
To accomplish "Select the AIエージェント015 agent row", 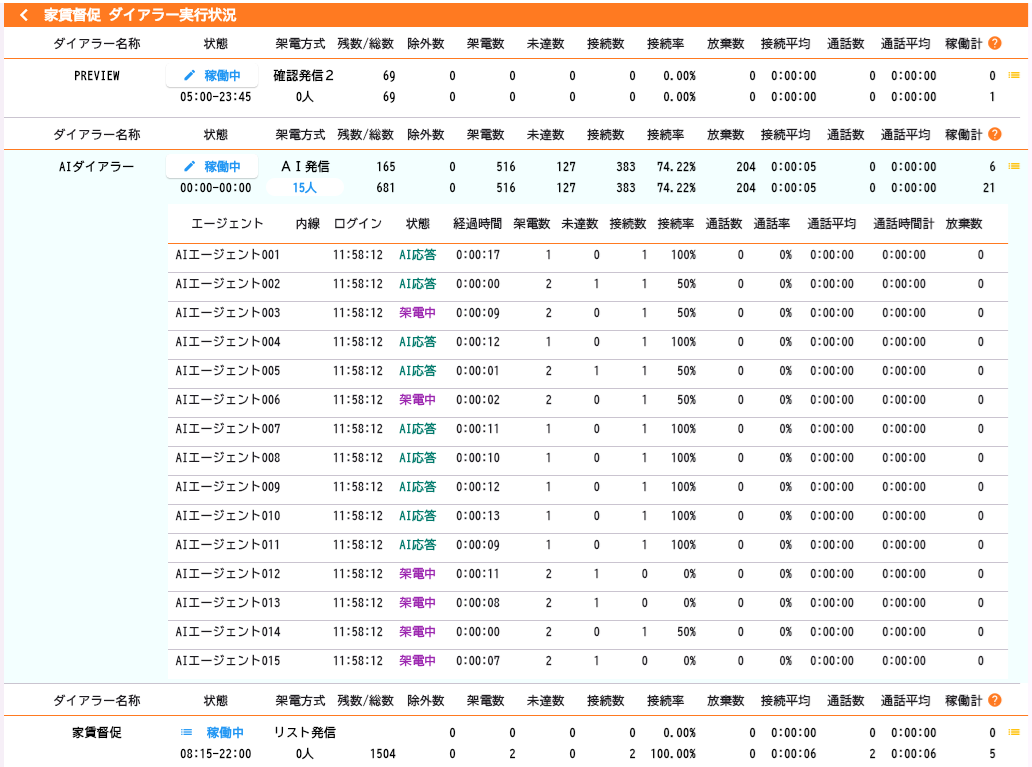I will 227,661.
